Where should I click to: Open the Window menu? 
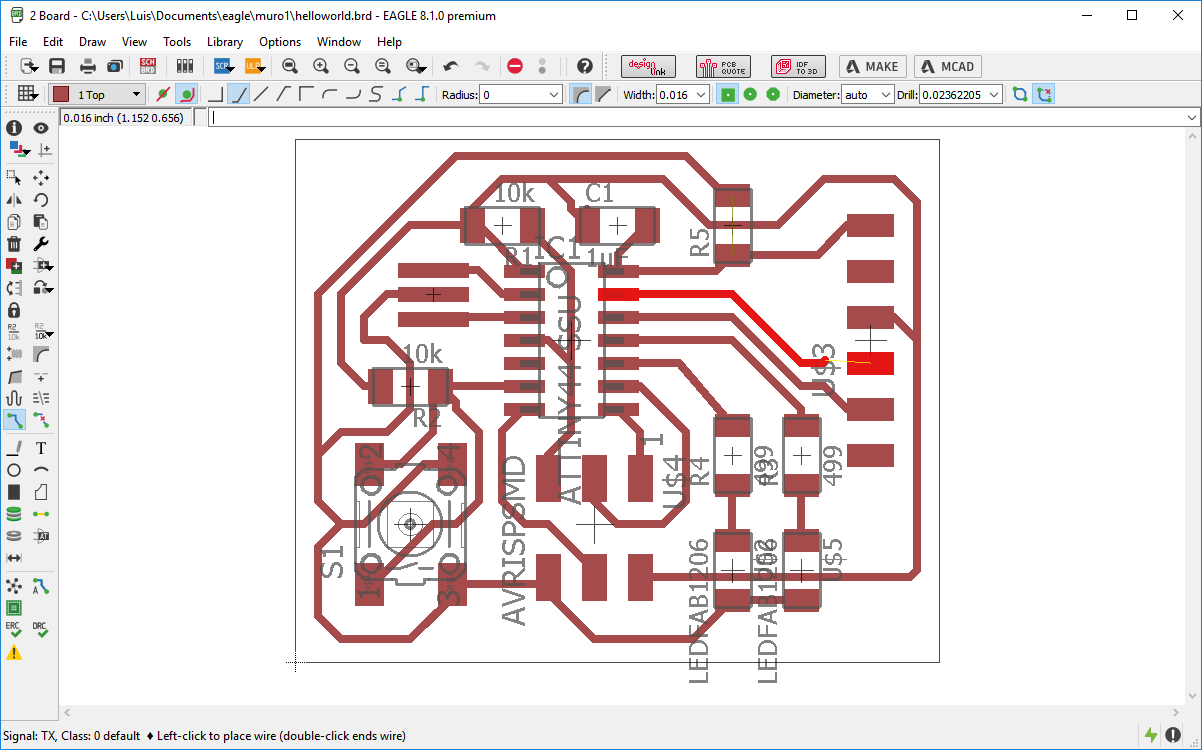coord(339,42)
